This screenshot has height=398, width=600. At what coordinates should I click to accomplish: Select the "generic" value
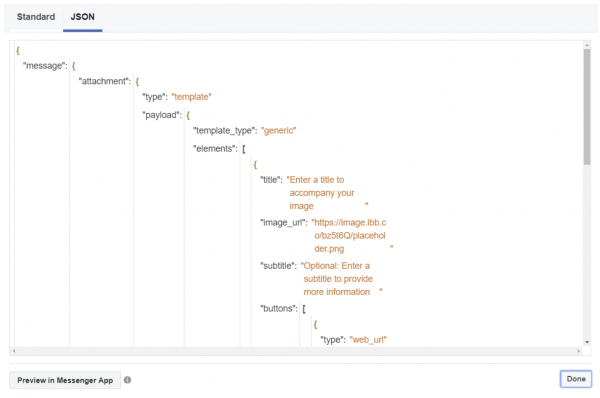[279, 130]
